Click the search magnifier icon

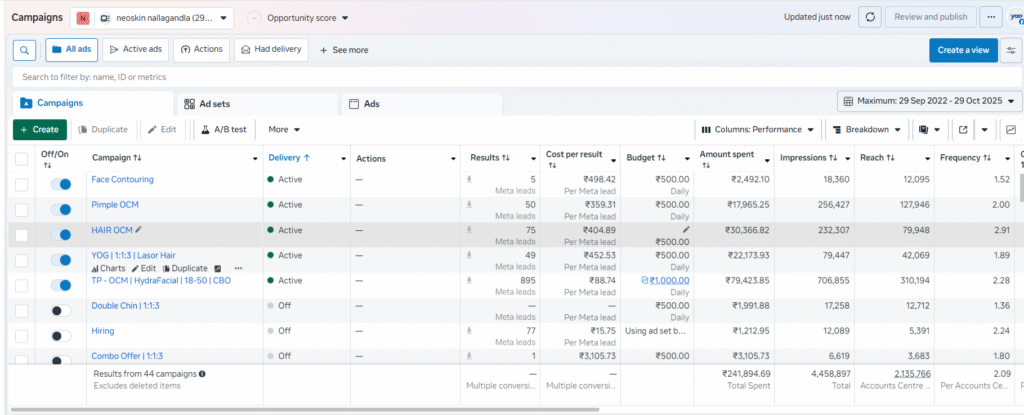point(24,49)
